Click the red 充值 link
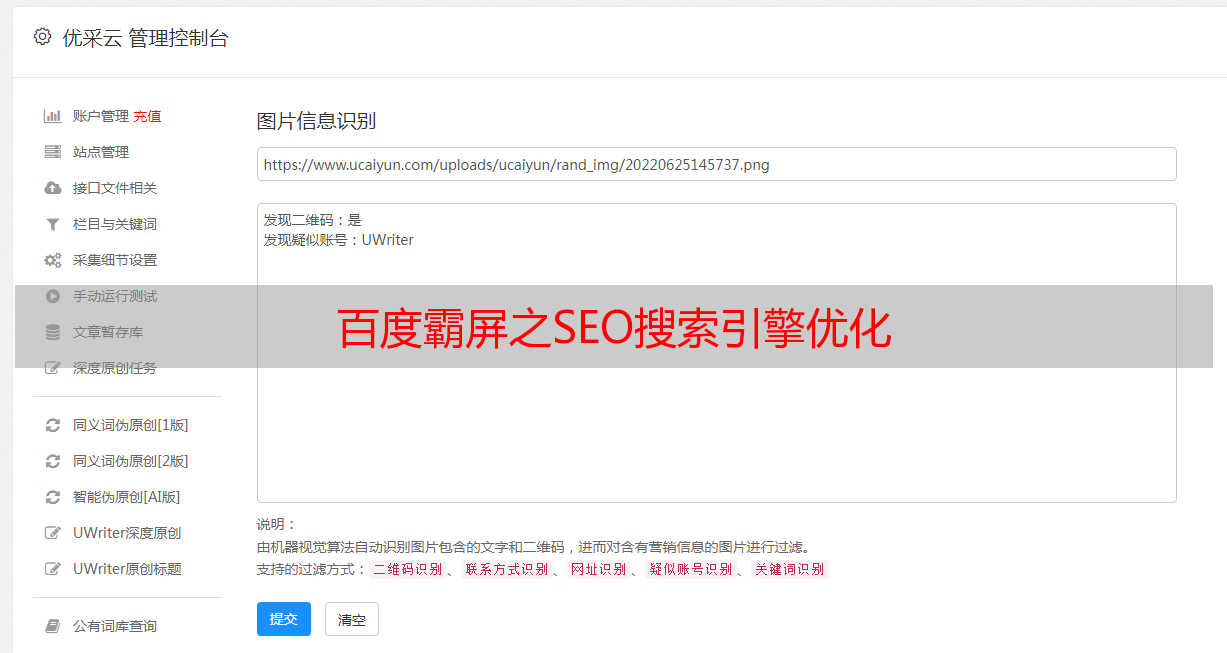The height and width of the screenshot is (653, 1227). [x=147, y=116]
